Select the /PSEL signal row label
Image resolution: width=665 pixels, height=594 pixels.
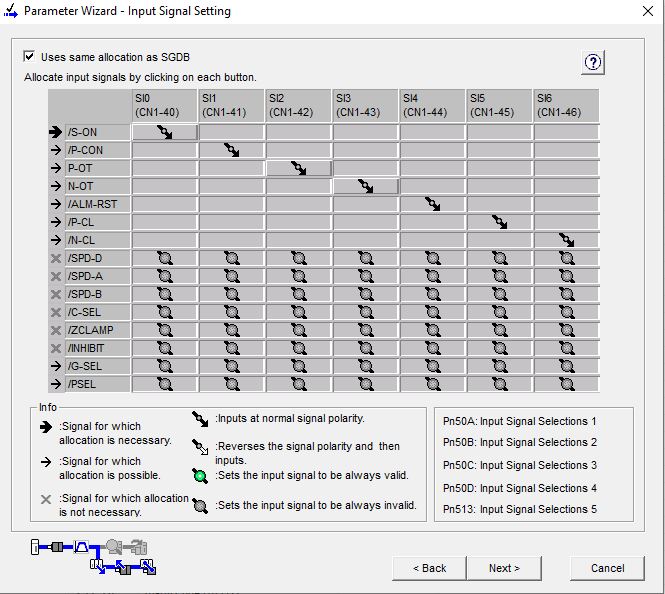tap(98, 384)
